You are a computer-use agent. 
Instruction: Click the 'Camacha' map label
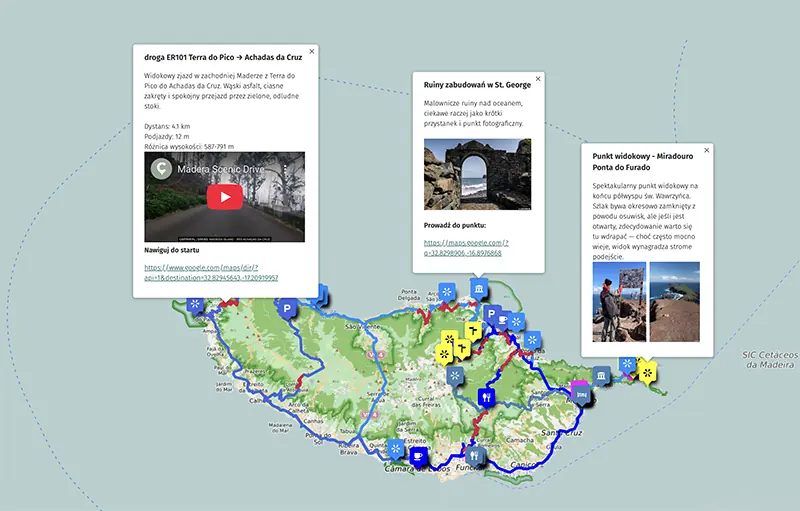pyautogui.click(x=519, y=440)
